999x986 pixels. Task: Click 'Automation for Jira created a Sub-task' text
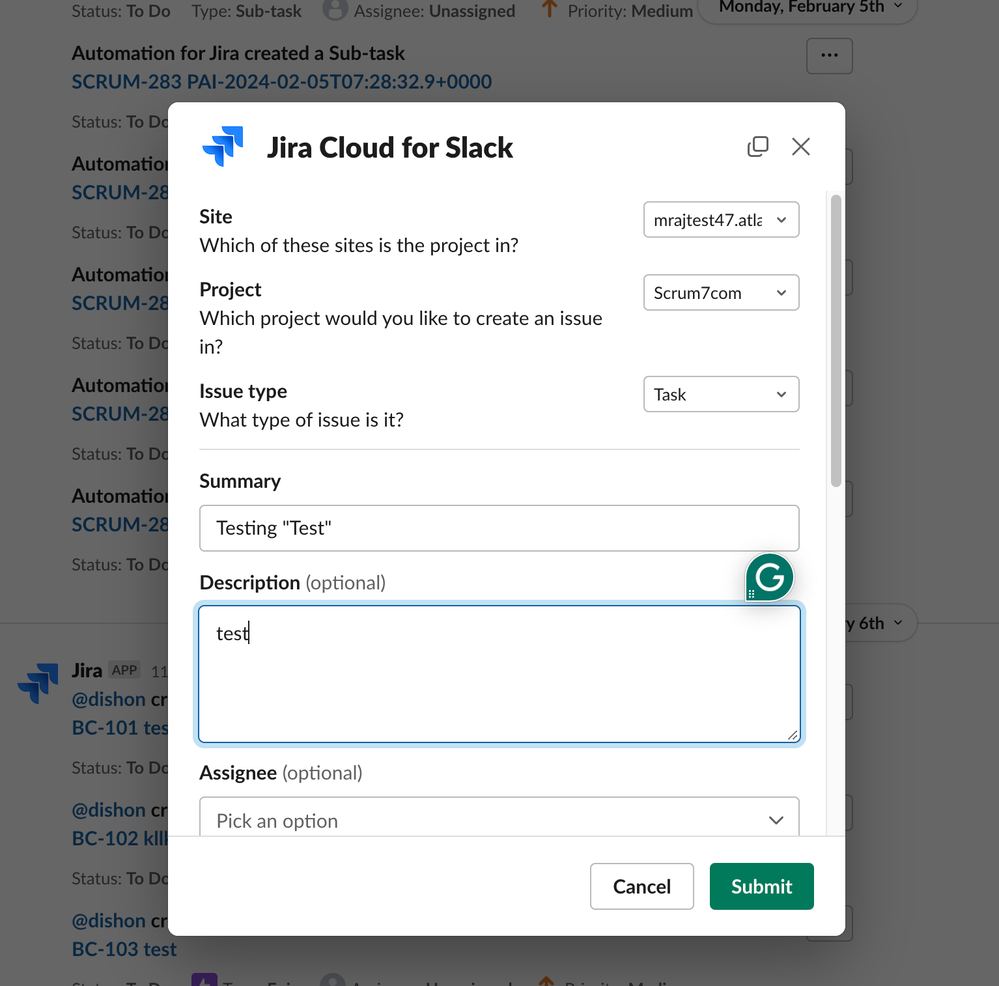point(238,54)
